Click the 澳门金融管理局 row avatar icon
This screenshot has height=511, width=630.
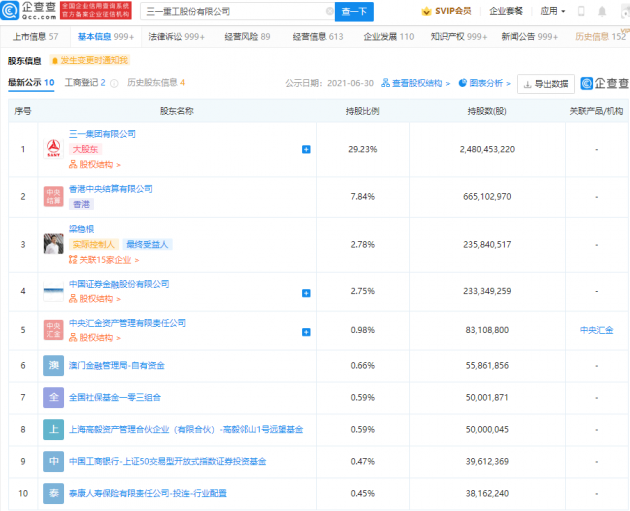pyautogui.click(x=54, y=367)
